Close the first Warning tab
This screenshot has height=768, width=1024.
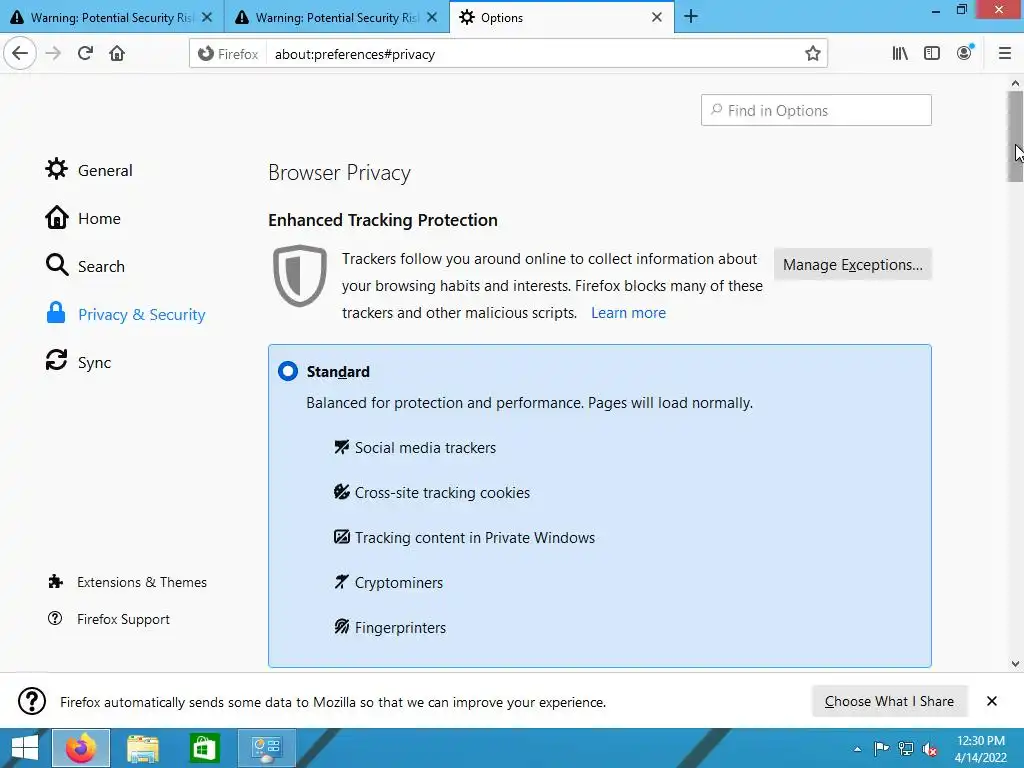tap(207, 18)
